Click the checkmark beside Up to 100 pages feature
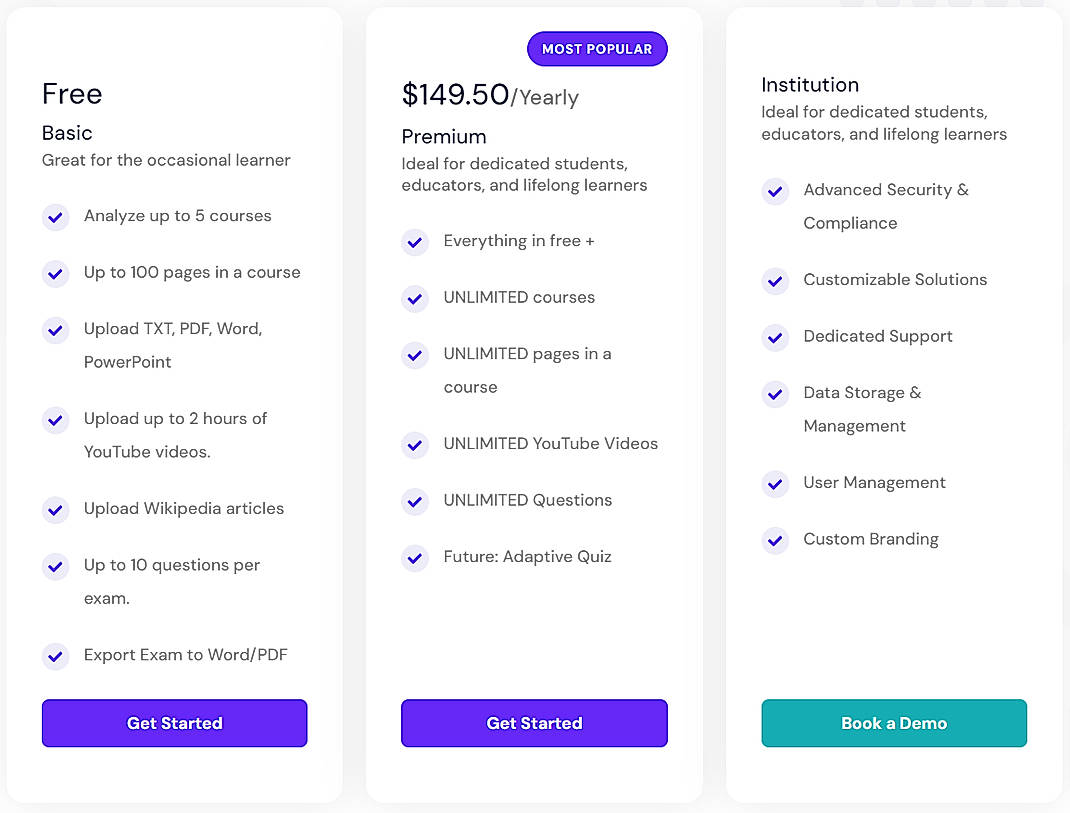 coord(55,273)
